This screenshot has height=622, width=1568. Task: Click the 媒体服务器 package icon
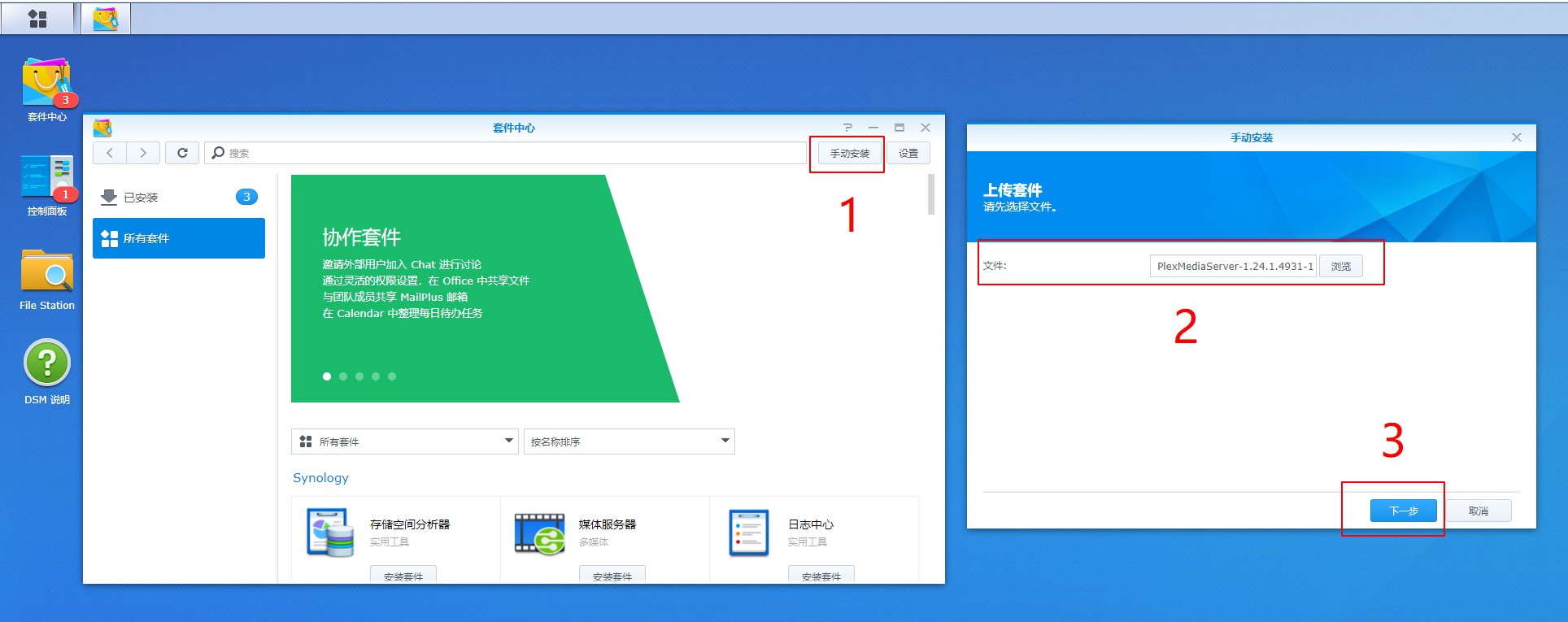pyautogui.click(x=539, y=533)
